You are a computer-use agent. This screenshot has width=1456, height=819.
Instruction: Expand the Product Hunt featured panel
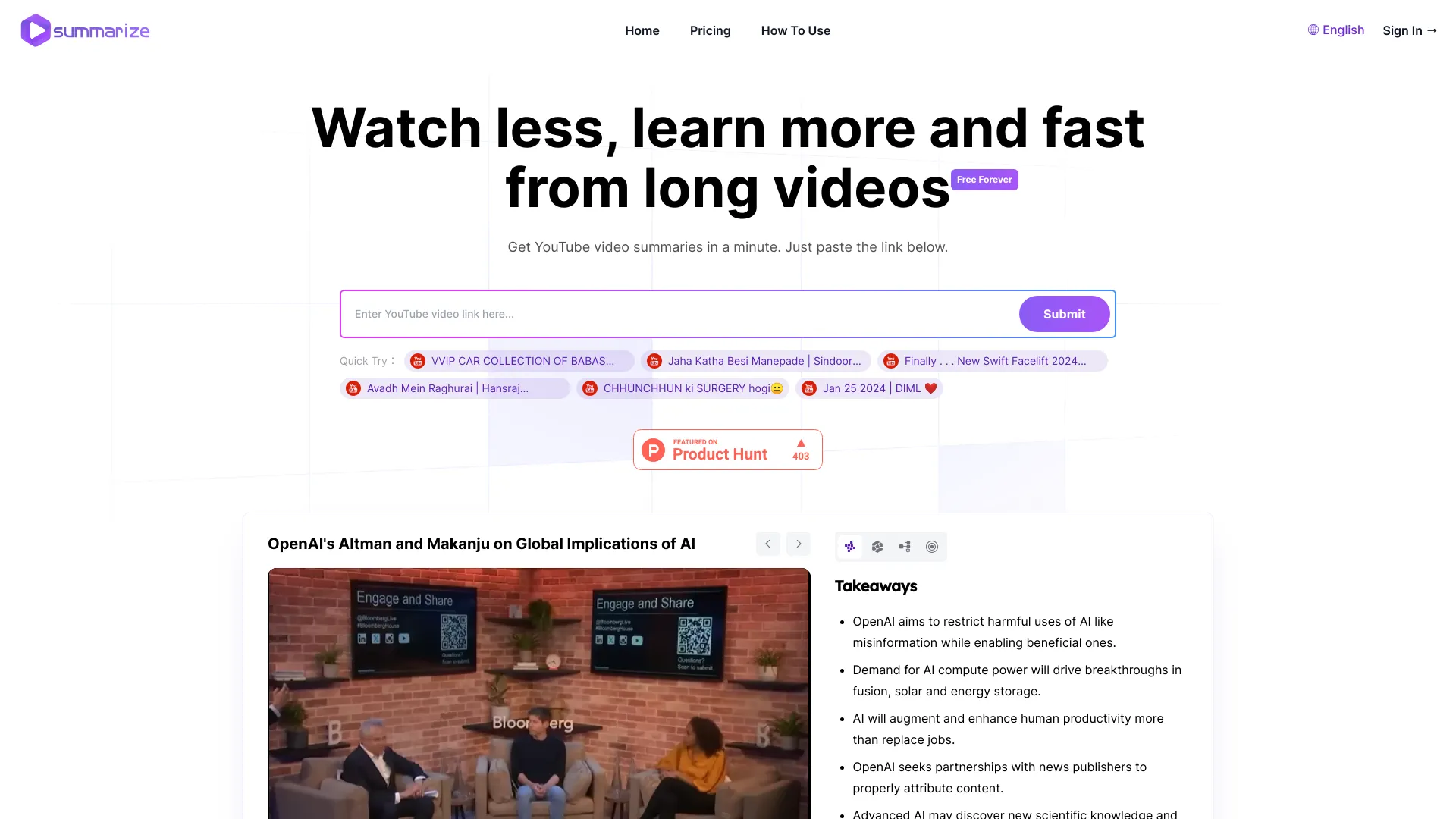(728, 449)
